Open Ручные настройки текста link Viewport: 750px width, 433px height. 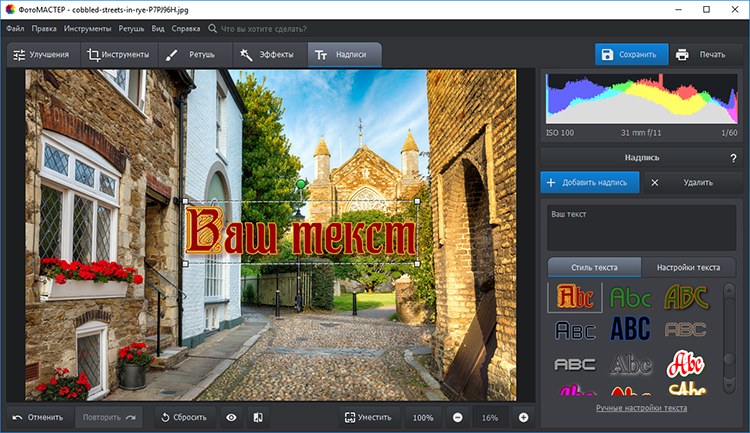pos(641,408)
